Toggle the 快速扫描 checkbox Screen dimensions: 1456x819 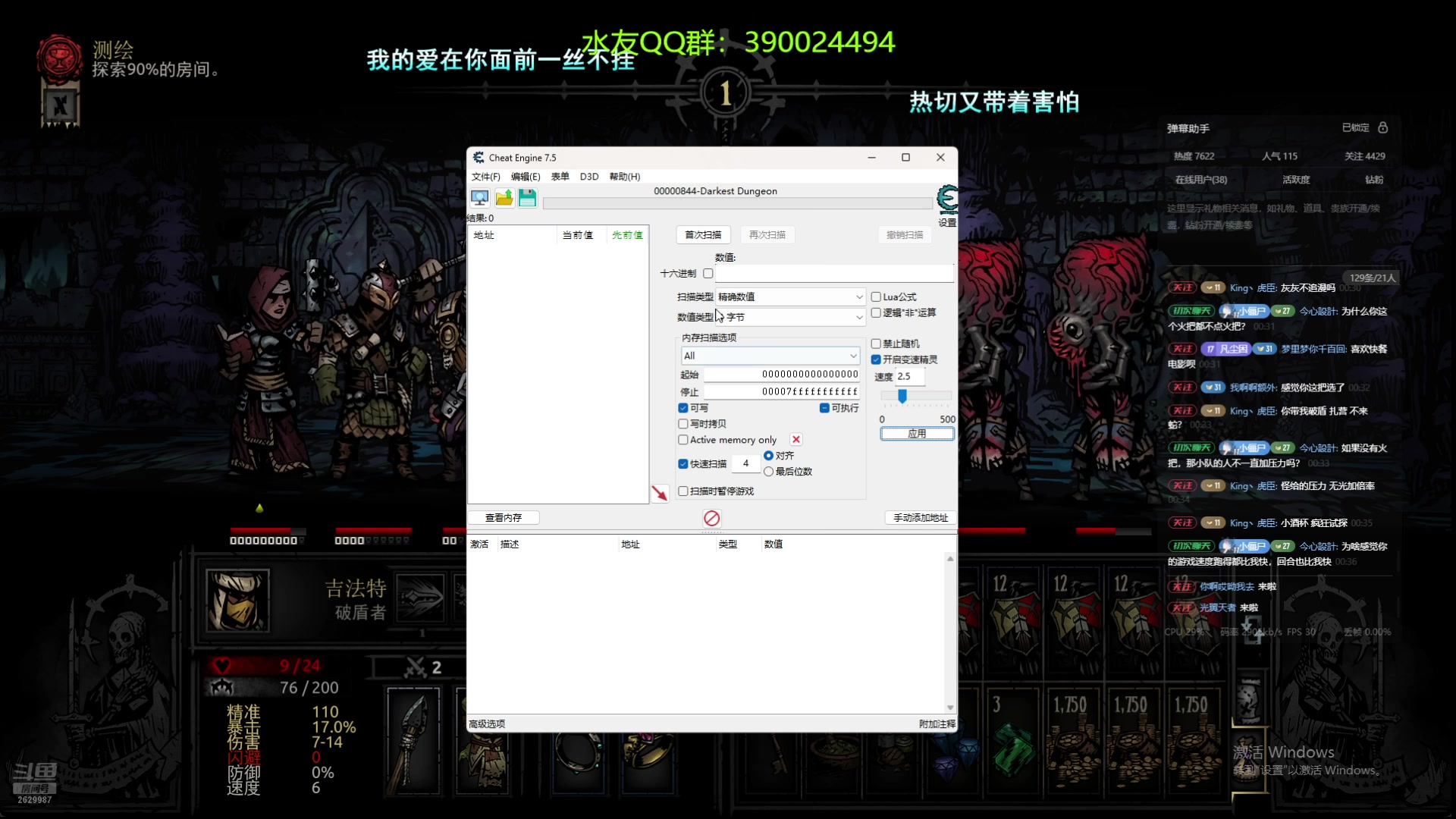tap(683, 464)
